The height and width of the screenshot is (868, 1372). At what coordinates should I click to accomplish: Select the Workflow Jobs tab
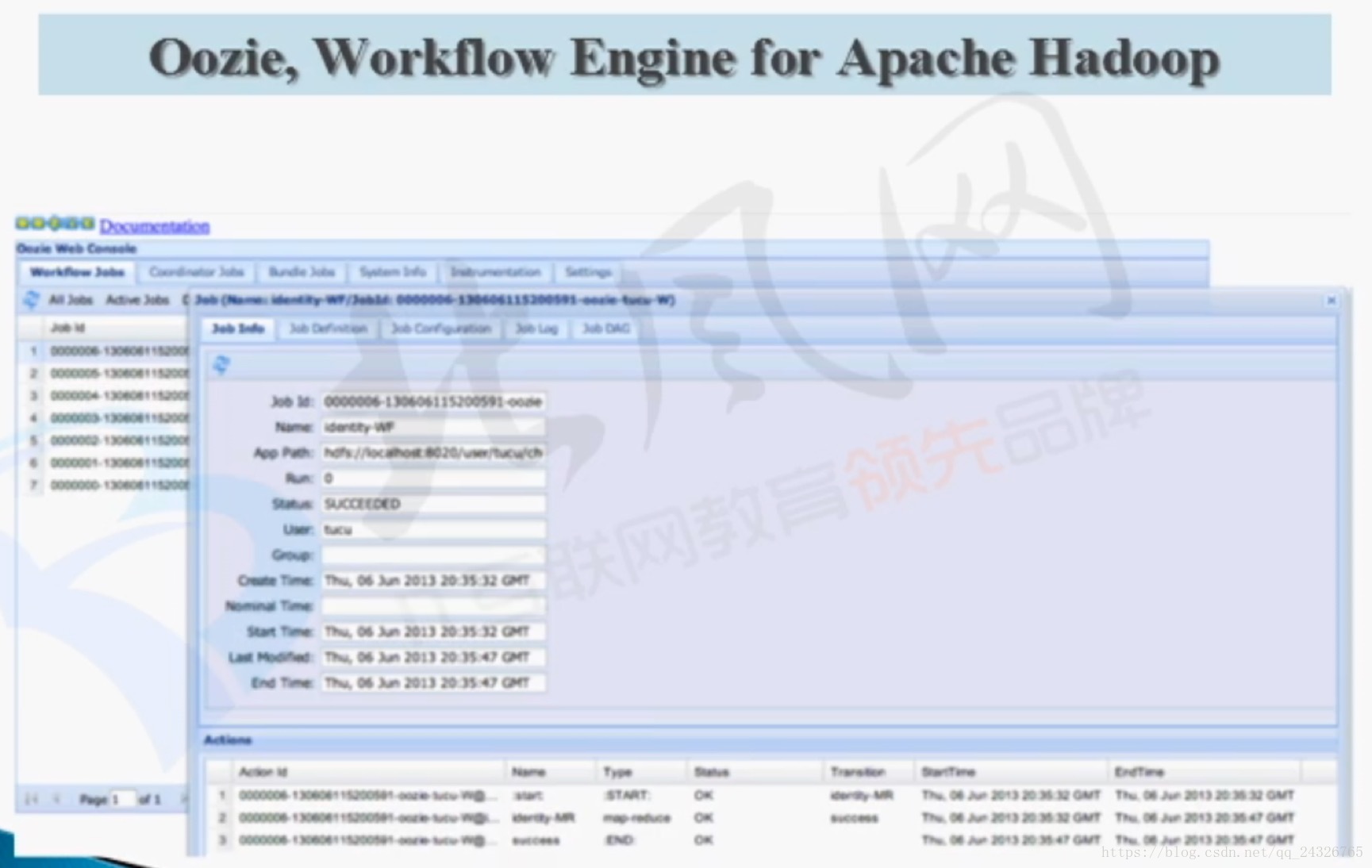click(77, 272)
